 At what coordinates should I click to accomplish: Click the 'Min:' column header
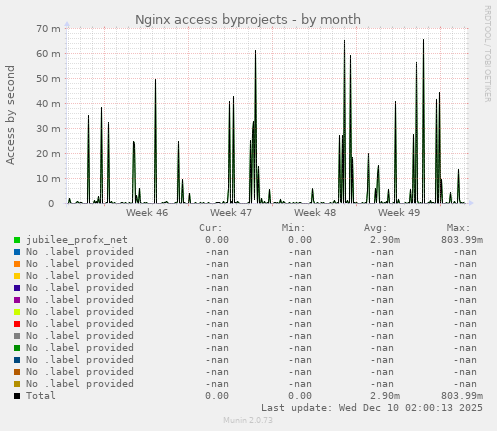(x=293, y=228)
